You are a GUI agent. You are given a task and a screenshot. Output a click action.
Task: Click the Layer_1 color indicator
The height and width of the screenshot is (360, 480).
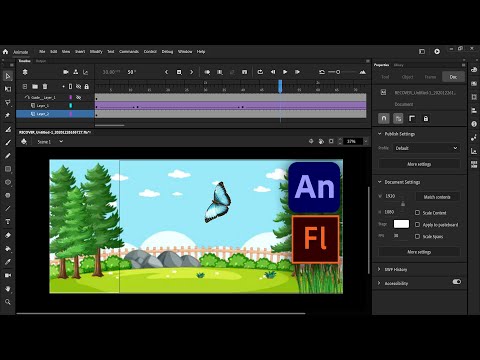click(71, 106)
